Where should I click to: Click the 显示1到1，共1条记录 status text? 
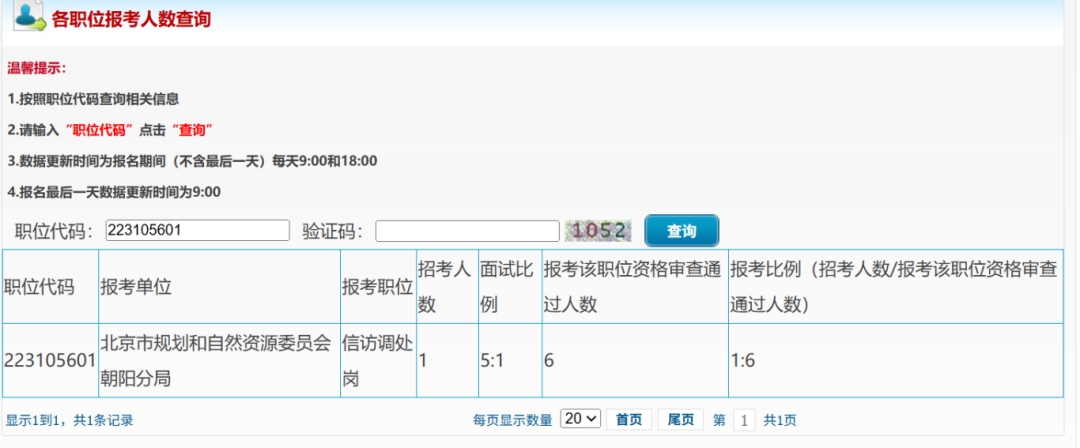70,420
